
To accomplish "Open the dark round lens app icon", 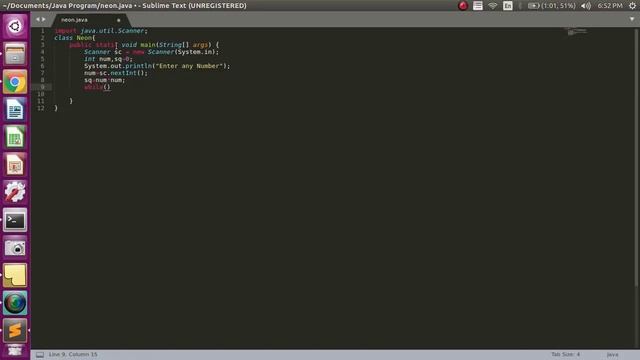I will coord(15,303).
